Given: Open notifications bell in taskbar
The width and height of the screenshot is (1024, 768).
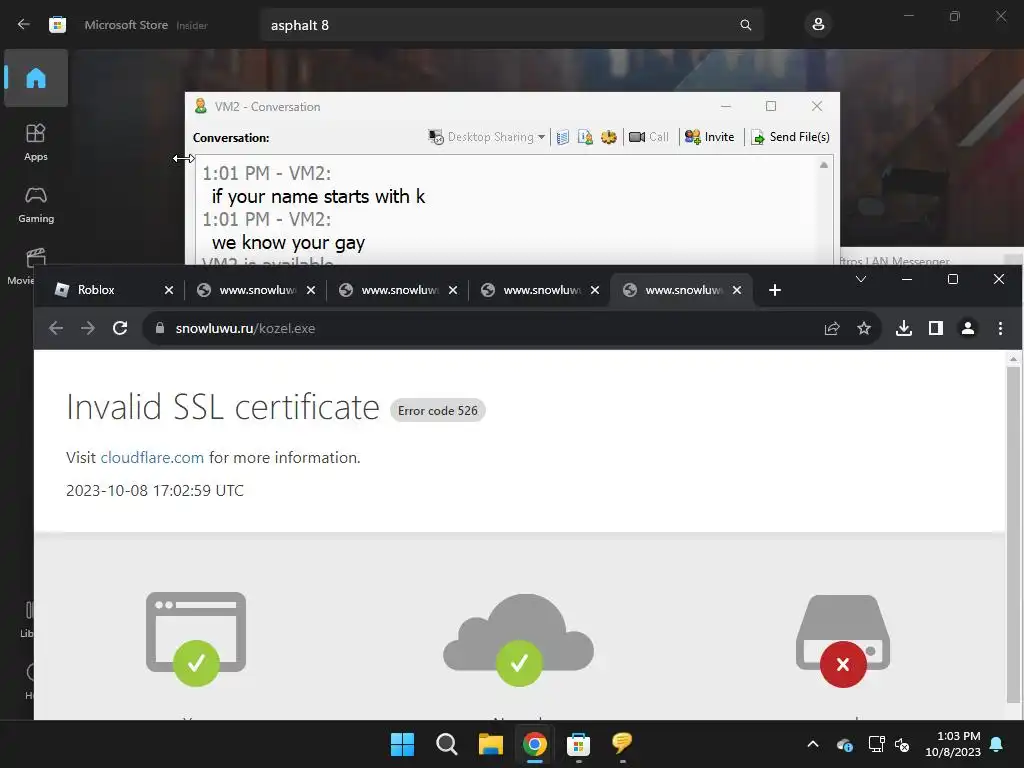Looking at the screenshot, I should click(x=997, y=744).
